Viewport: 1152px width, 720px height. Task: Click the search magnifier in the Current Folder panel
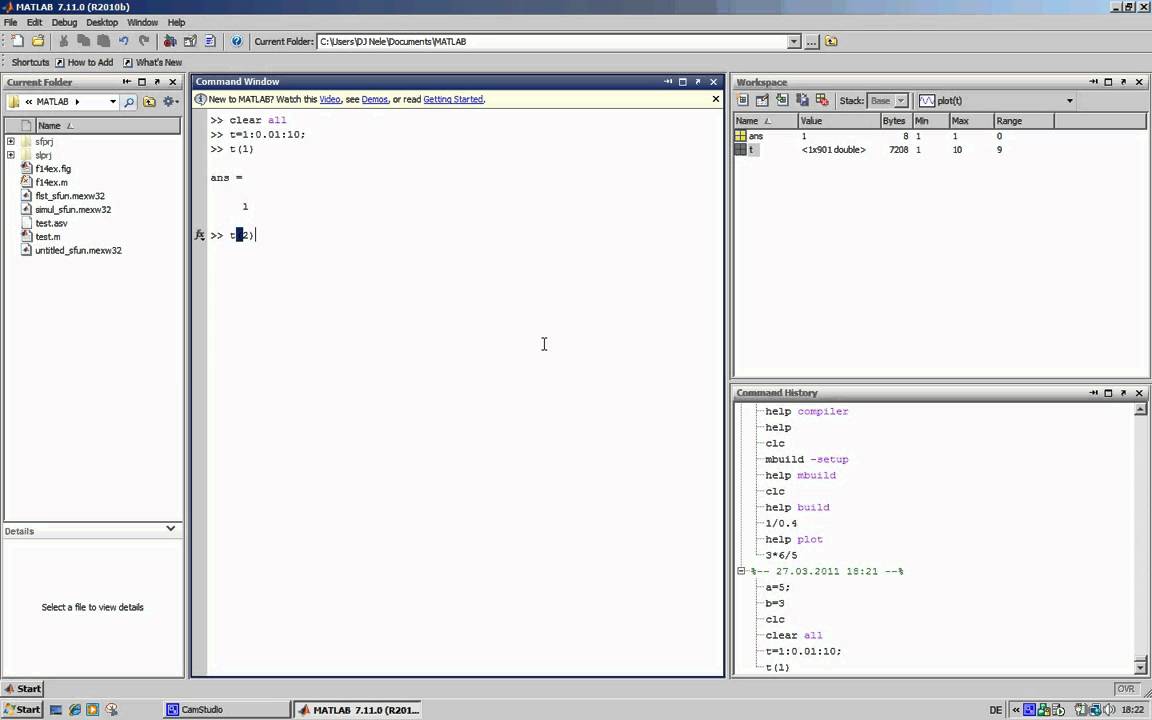(x=129, y=102)
